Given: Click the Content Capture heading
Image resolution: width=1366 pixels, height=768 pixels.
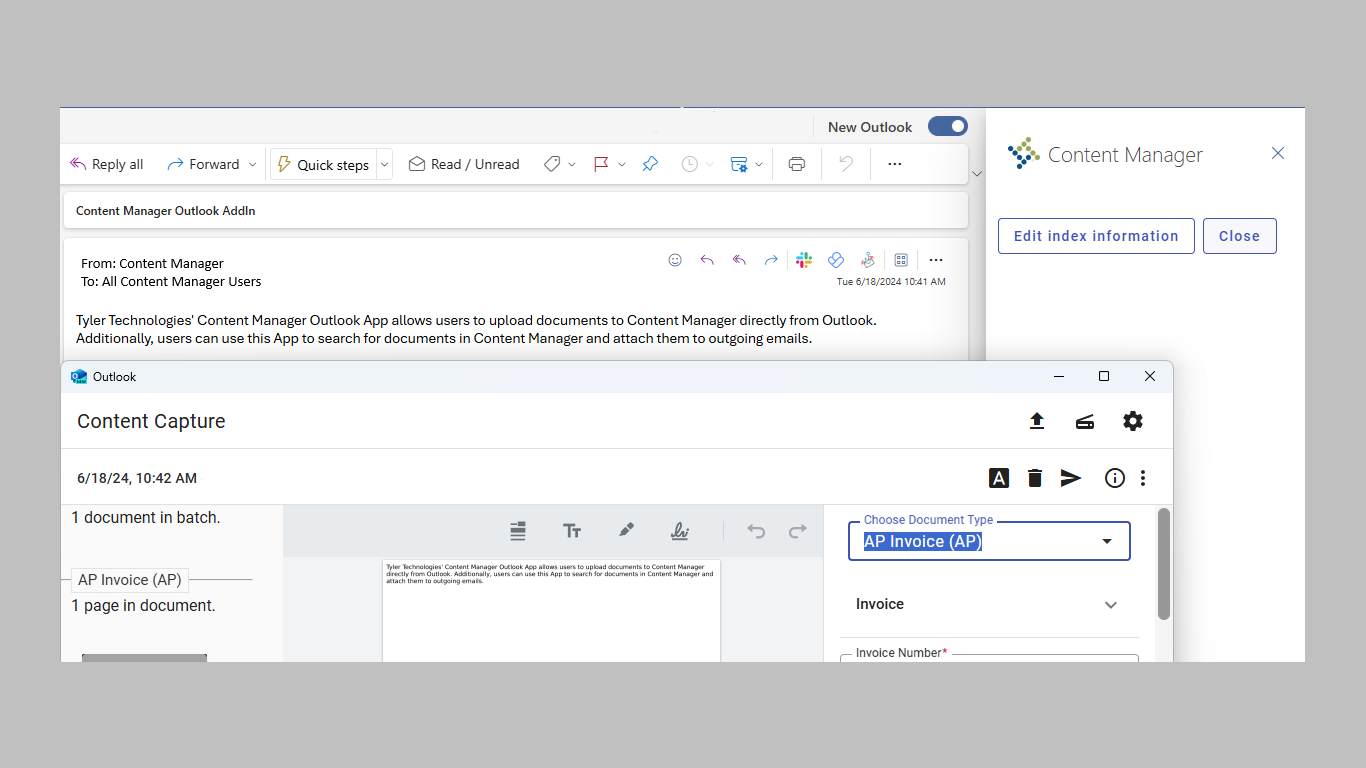Looking at the screenshot, I should (x=151, y=421).
